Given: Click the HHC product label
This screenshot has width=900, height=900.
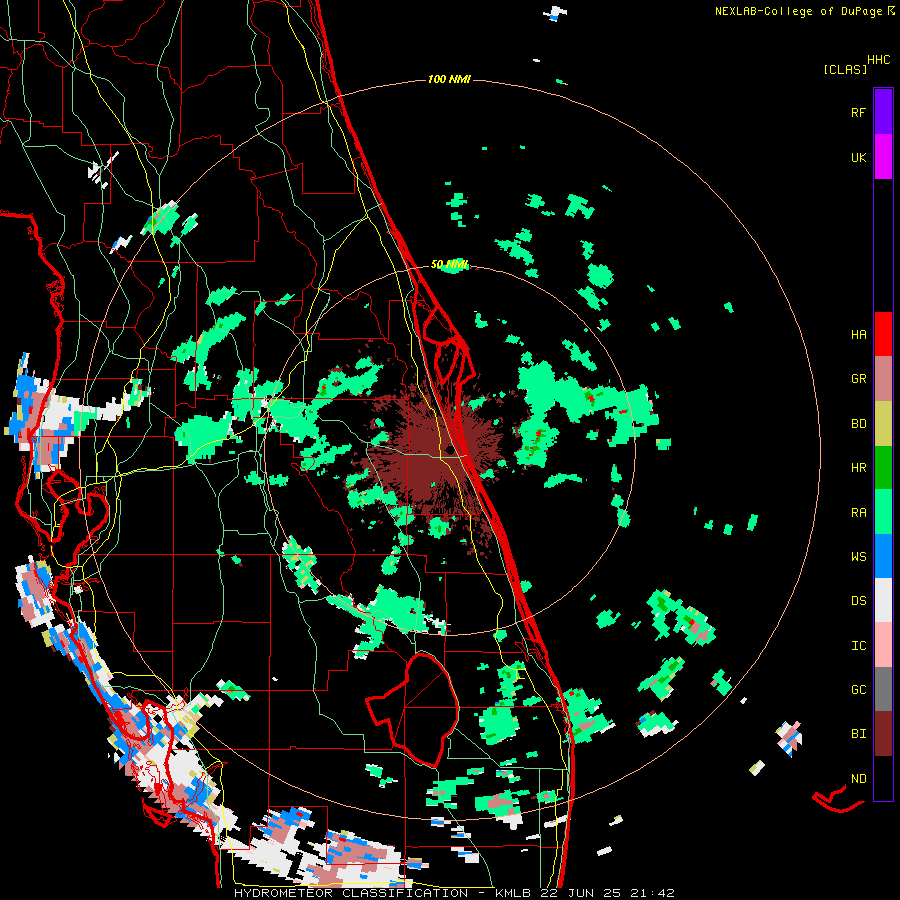Looking at the screenshot, I should pos(879,60).
